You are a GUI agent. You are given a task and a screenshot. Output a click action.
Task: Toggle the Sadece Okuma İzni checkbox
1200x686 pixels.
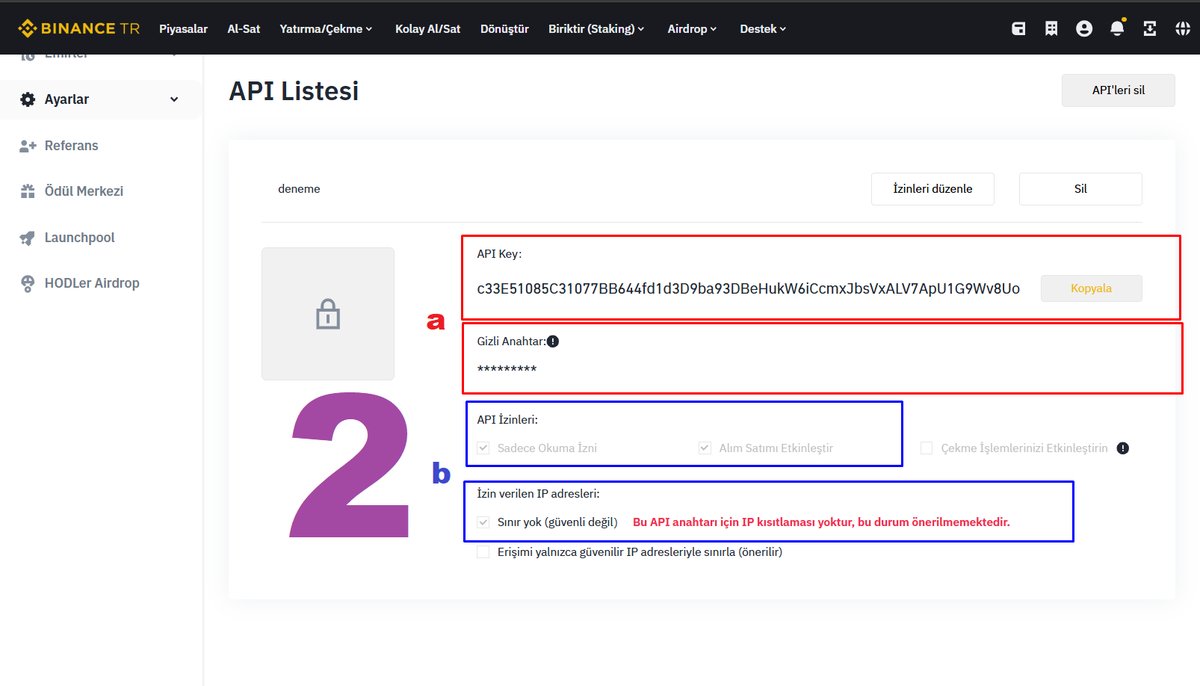coord(484,448)
